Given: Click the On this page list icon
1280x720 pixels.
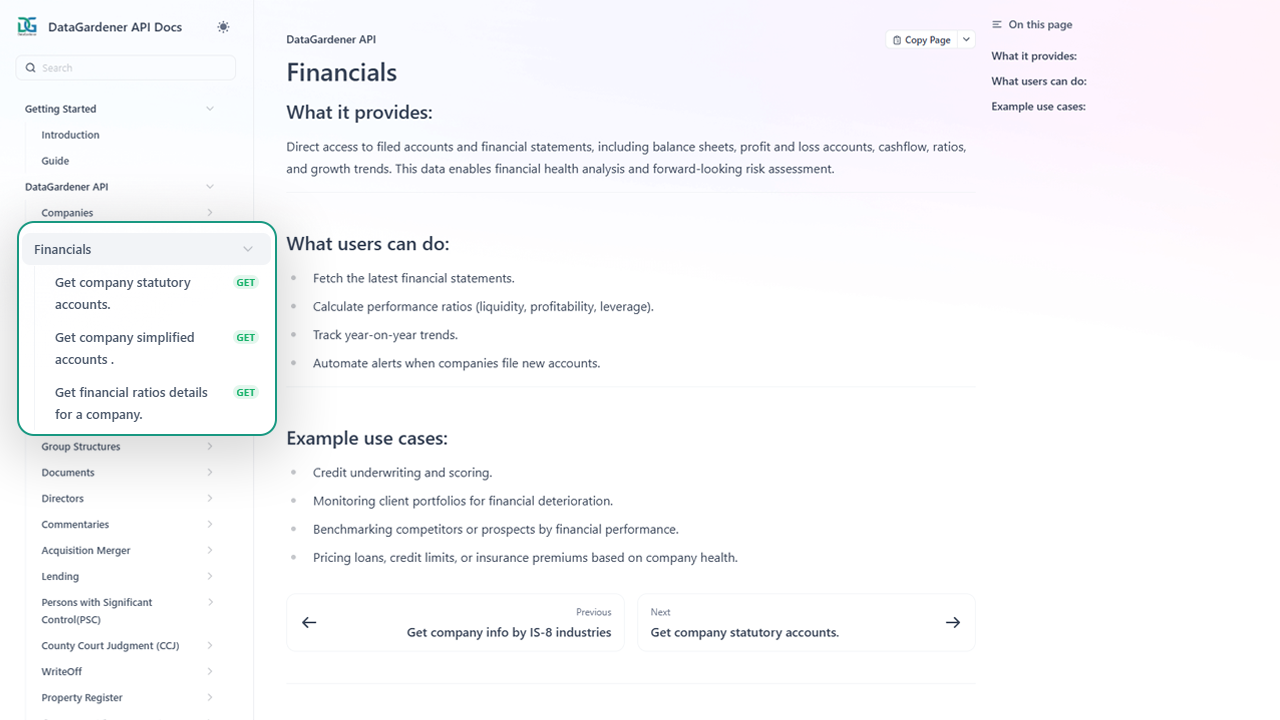Looking at the screenshot, I should click(997, 25).
